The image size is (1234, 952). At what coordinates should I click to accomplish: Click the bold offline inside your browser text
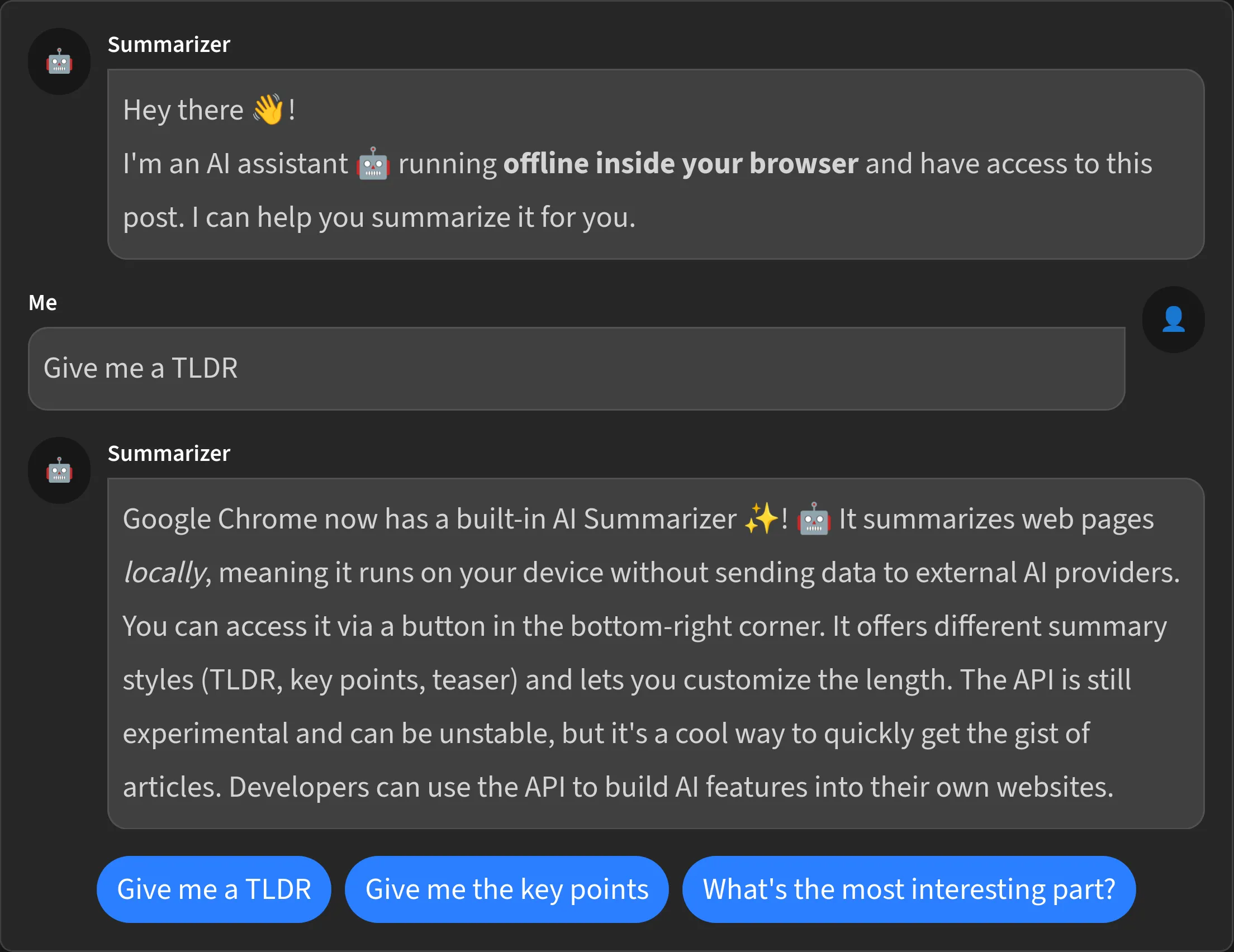click(680, 163)
